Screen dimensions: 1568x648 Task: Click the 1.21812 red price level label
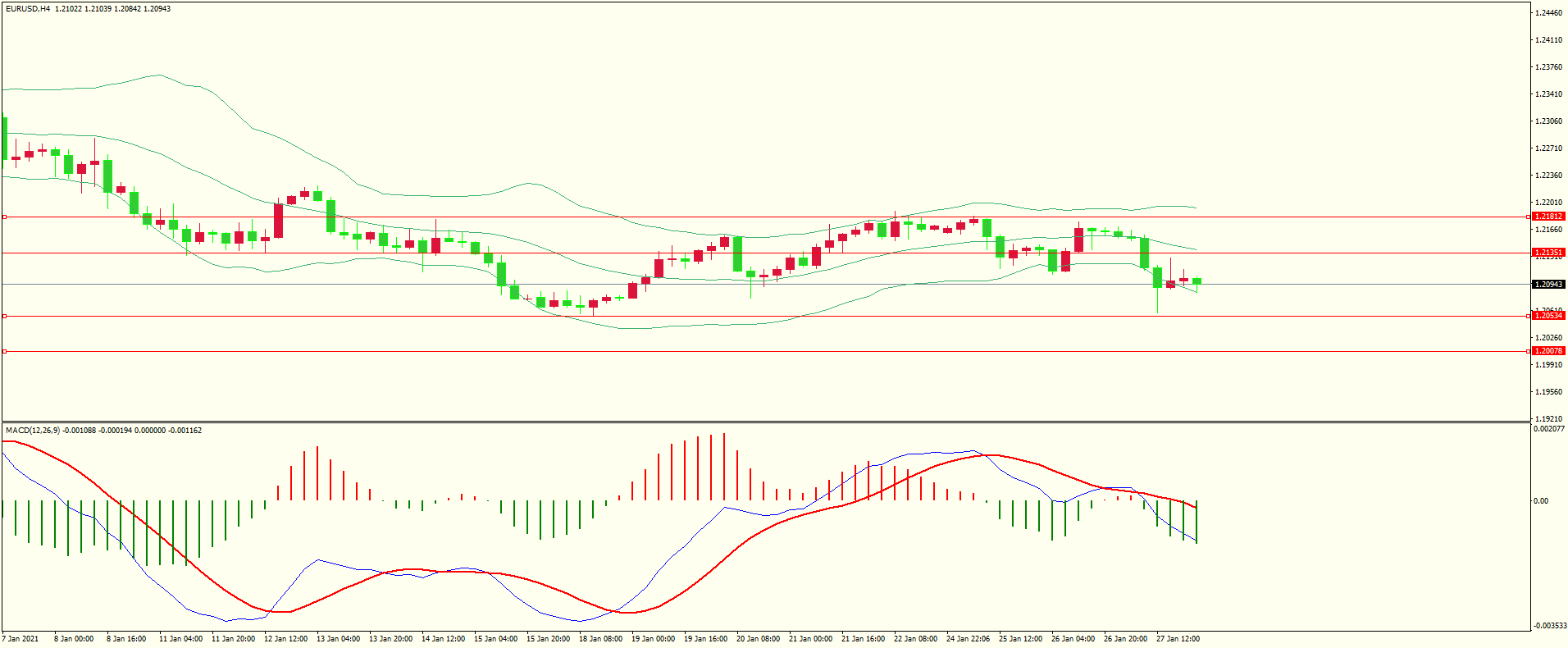pyautogui.click(x=1548, y=217)
